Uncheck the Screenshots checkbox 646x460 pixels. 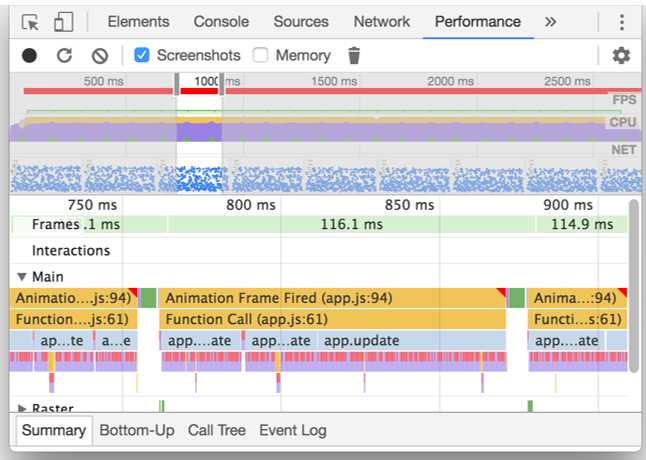click(142, 55)
